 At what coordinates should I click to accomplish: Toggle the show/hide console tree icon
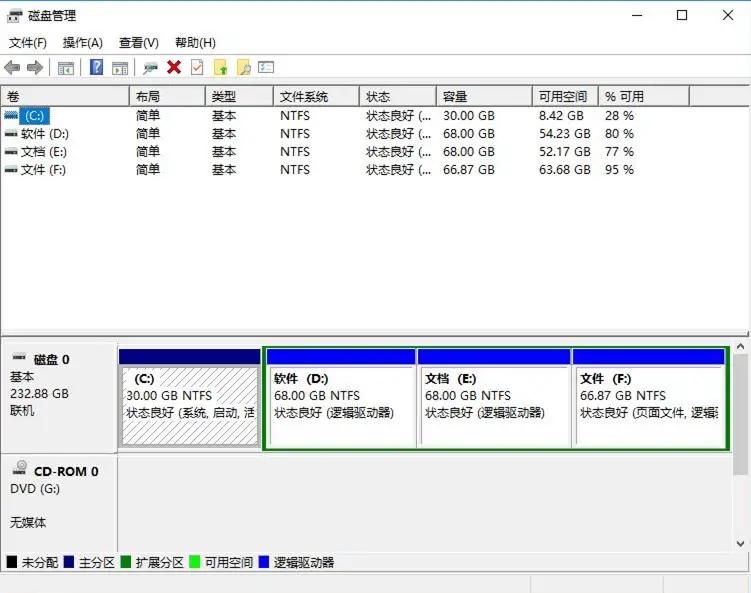tap(66, 68)
